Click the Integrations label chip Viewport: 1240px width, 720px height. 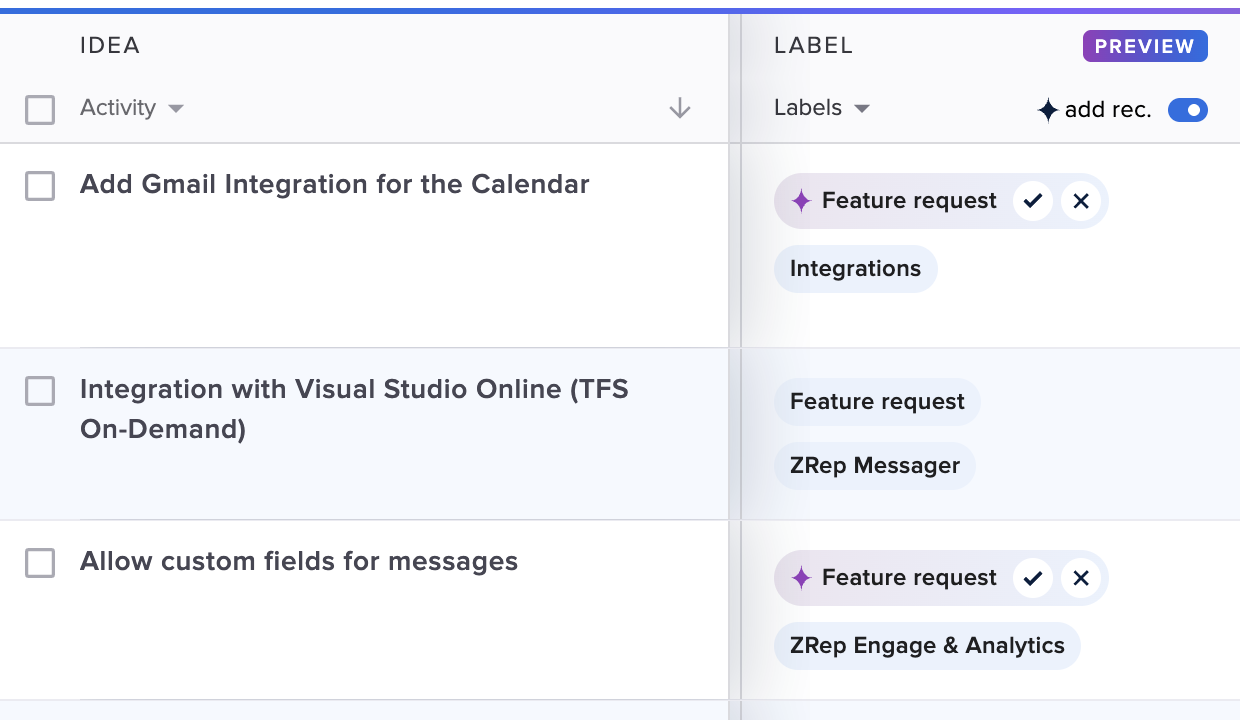click(855, 268)
